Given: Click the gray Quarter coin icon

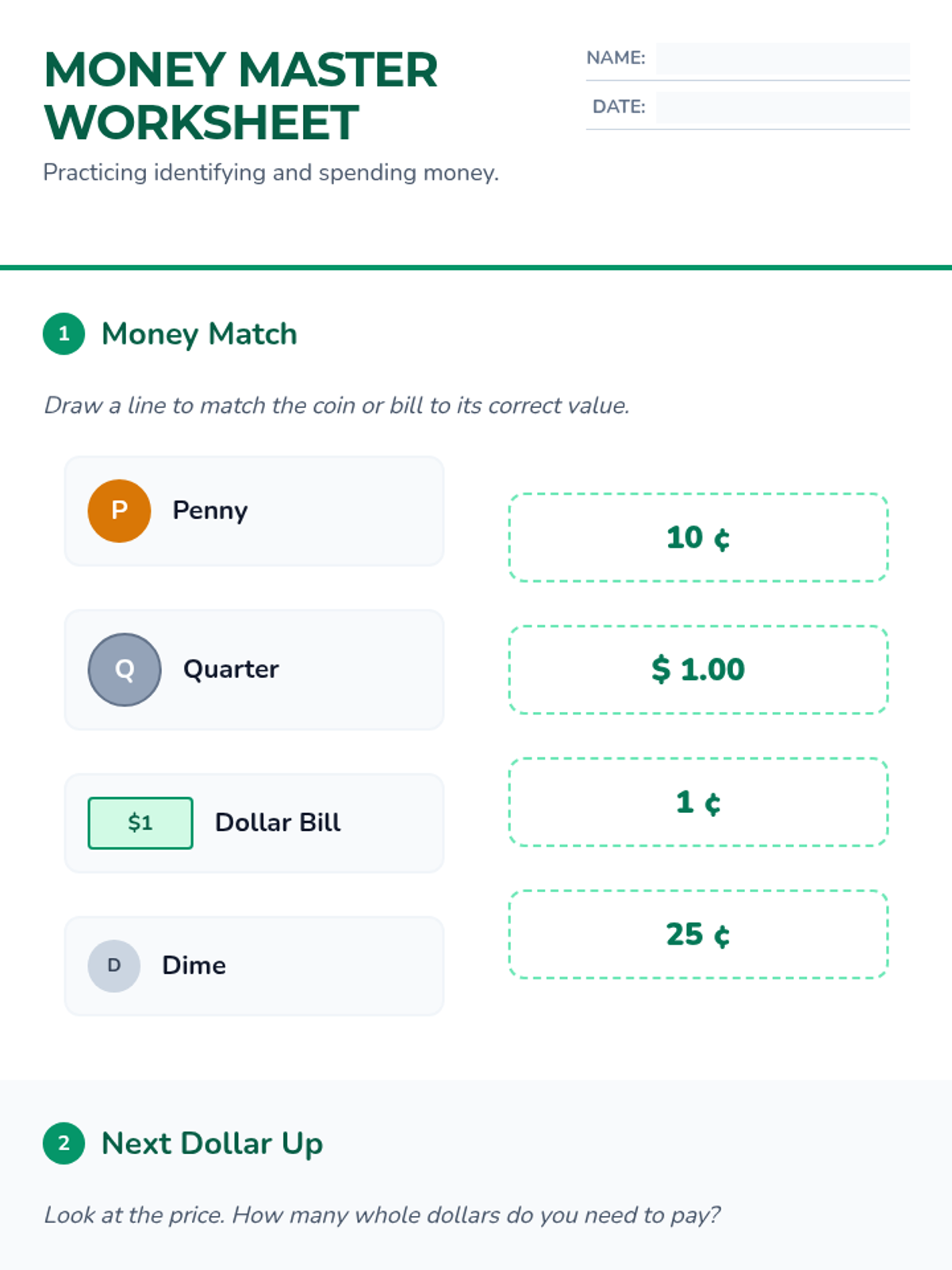Looking at the screenshot, I should click(x=125, y=669).
